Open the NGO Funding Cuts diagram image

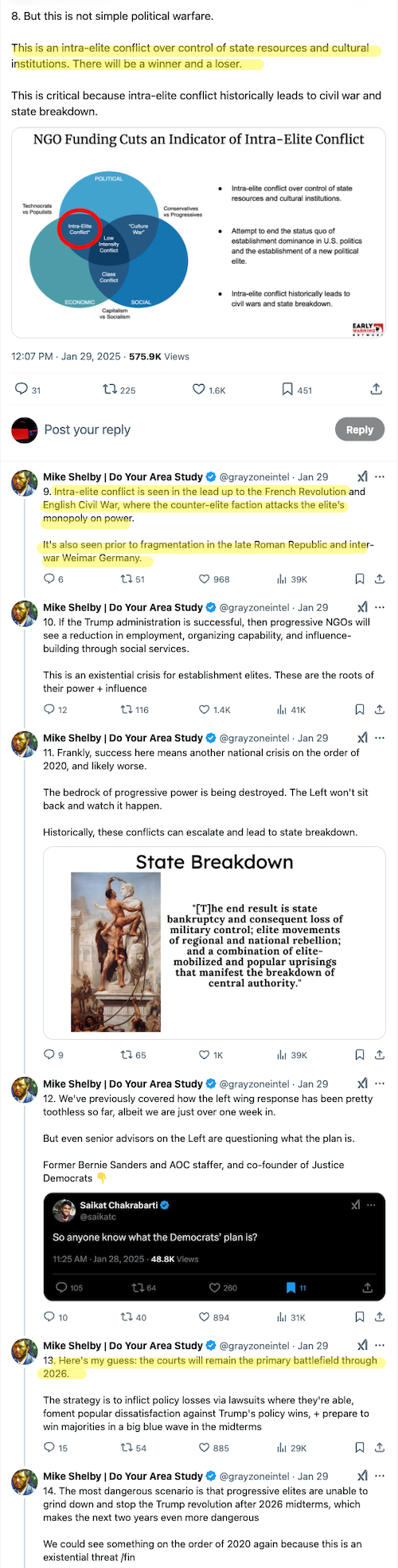pyautogui.click(x=198, y=233)
